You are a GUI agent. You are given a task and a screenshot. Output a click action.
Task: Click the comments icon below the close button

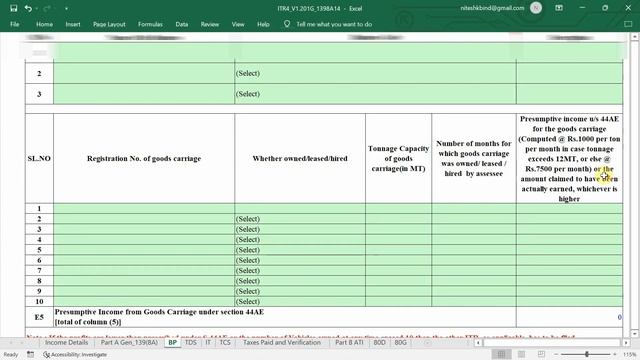(628, 24)
